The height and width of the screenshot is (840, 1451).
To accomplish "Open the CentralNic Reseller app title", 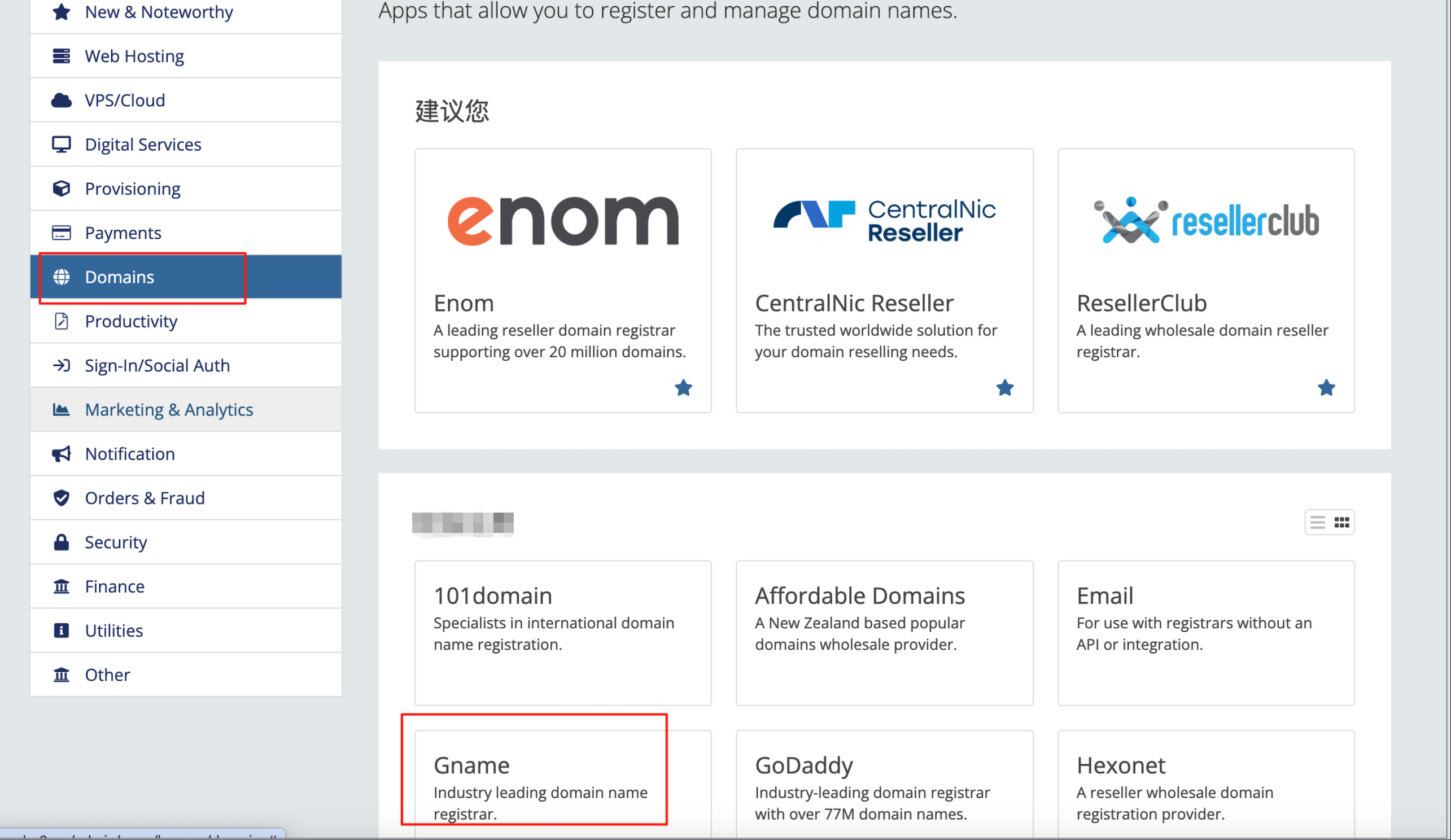I will click(x=854, y=303).
